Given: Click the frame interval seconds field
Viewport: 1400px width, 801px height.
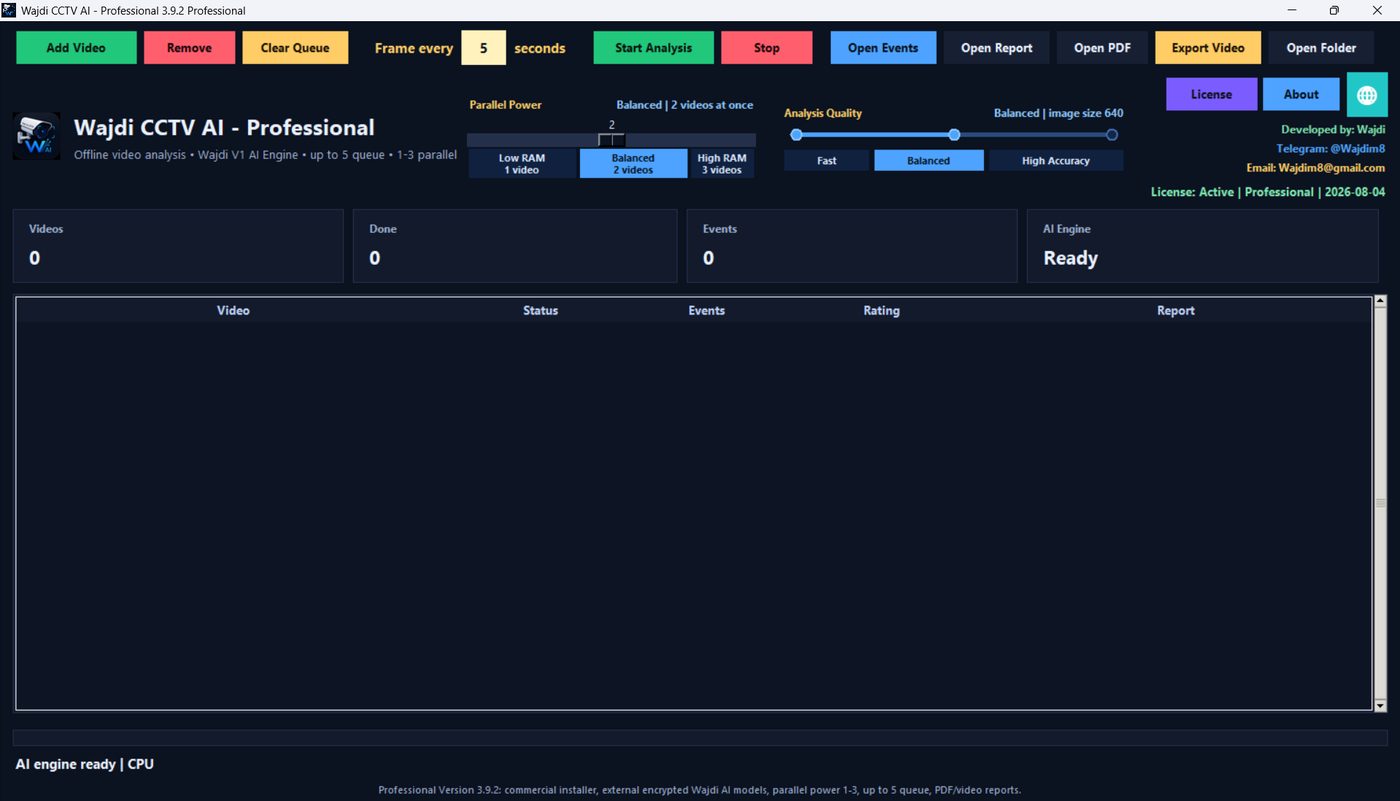Looking at the screenshot, I should (484, 48).
